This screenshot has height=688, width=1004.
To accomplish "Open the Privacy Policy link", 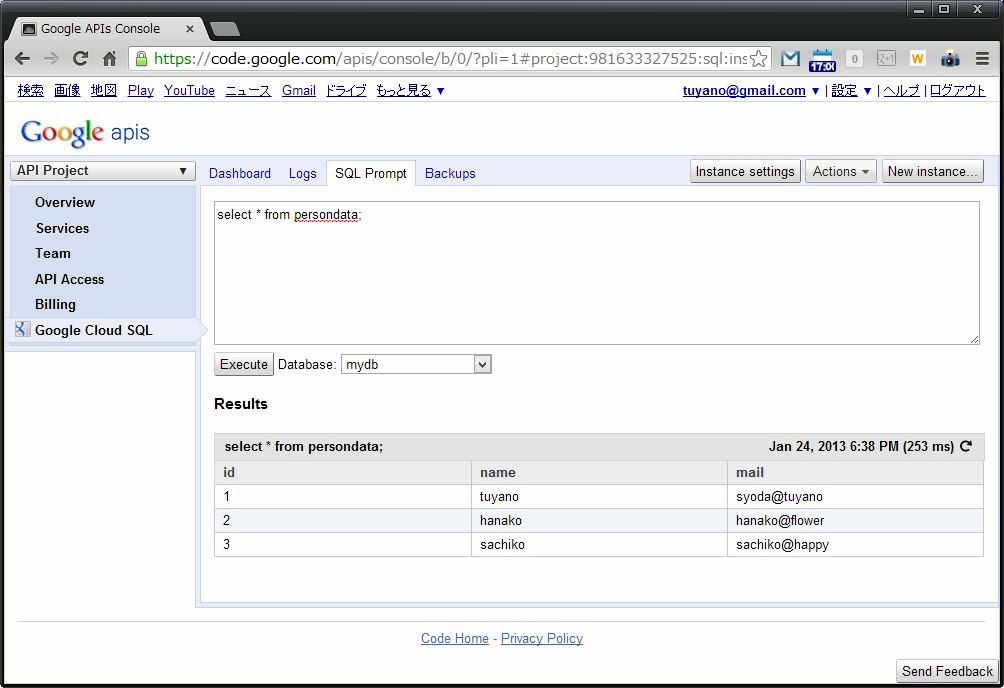I will pos(541,639).
